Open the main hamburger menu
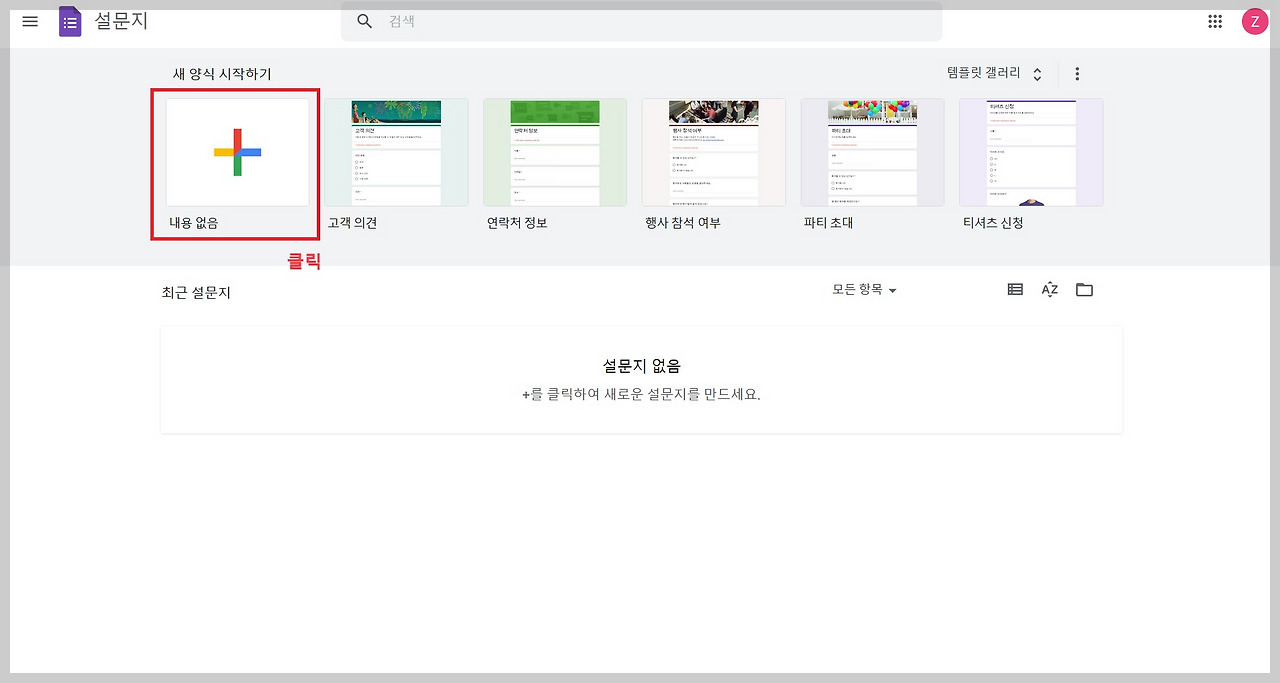1280x683 pixels. click(x=30, y=21)
